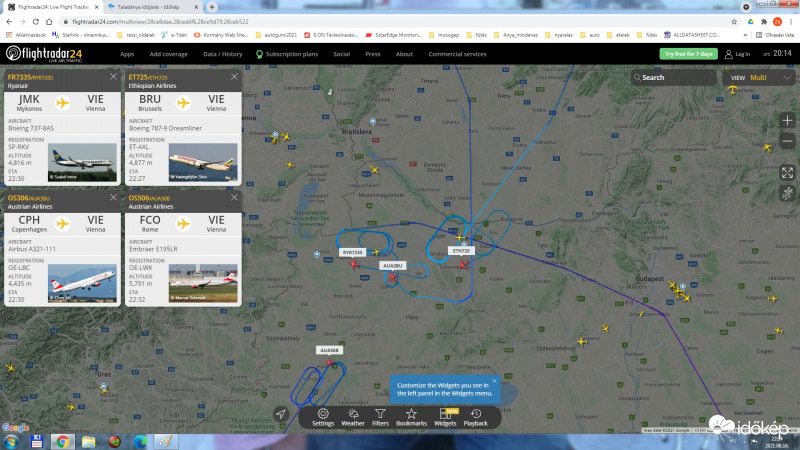Close the OS306 Austrian Airlines flight card
Viewport: 800px width, 450px height.
pos(113,197)
